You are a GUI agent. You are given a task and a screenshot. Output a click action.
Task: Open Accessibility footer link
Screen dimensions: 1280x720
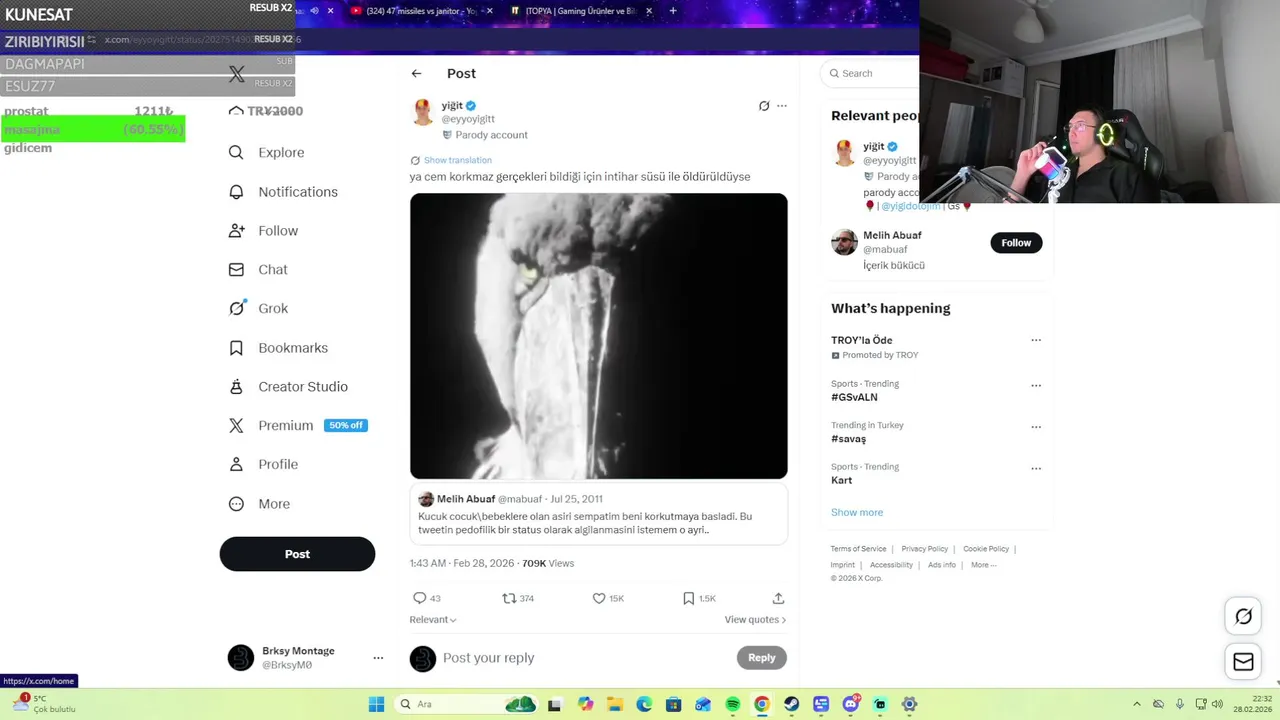891,565
